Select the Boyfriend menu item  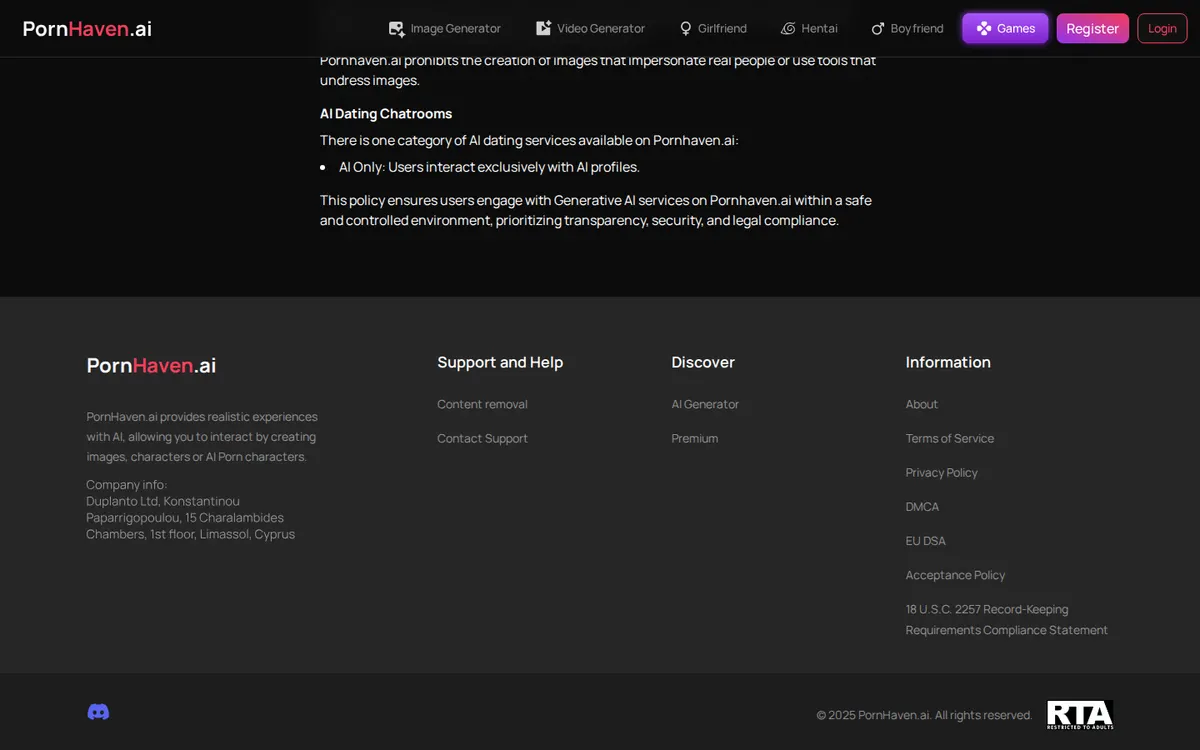(907, 28)
